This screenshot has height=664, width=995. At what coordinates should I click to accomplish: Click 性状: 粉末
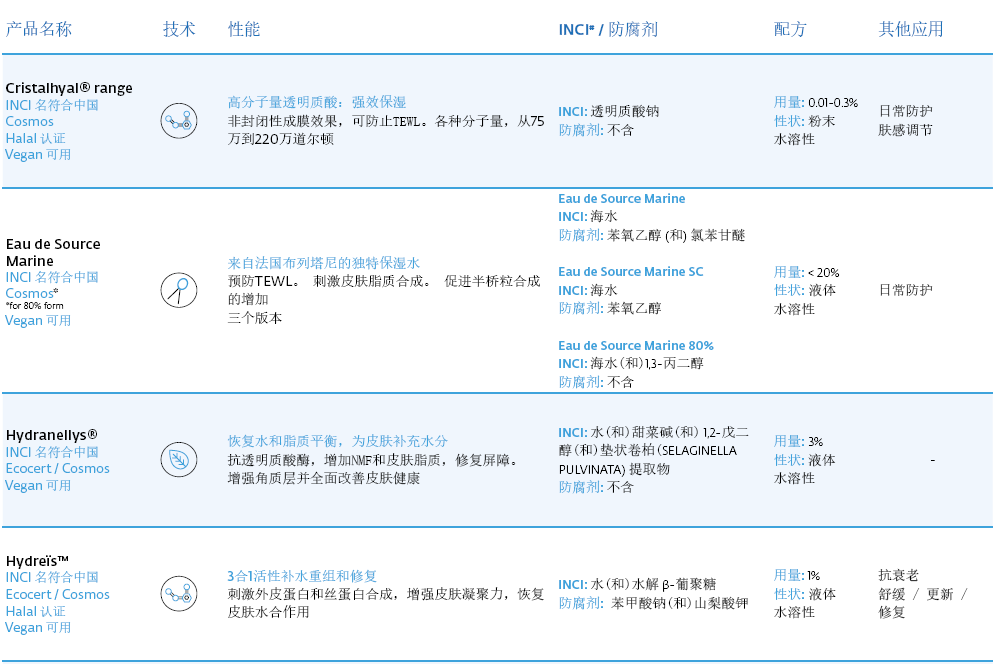805,121
